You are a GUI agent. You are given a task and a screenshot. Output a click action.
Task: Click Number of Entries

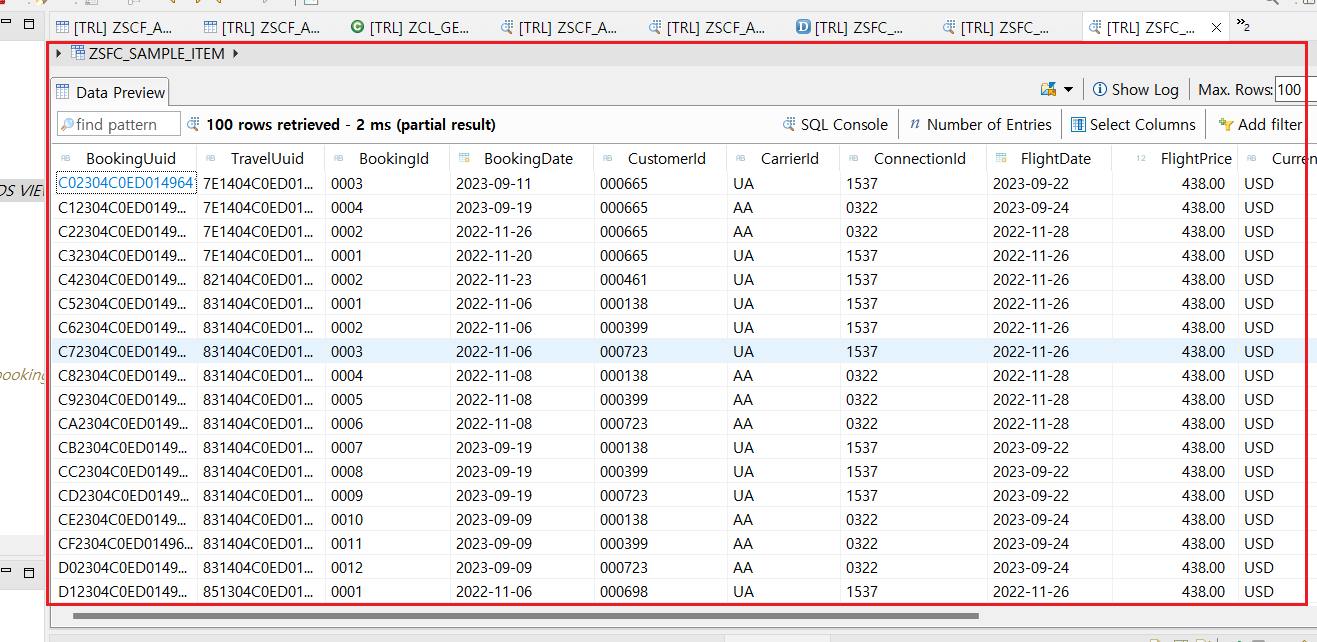click(x=980, y=125)
